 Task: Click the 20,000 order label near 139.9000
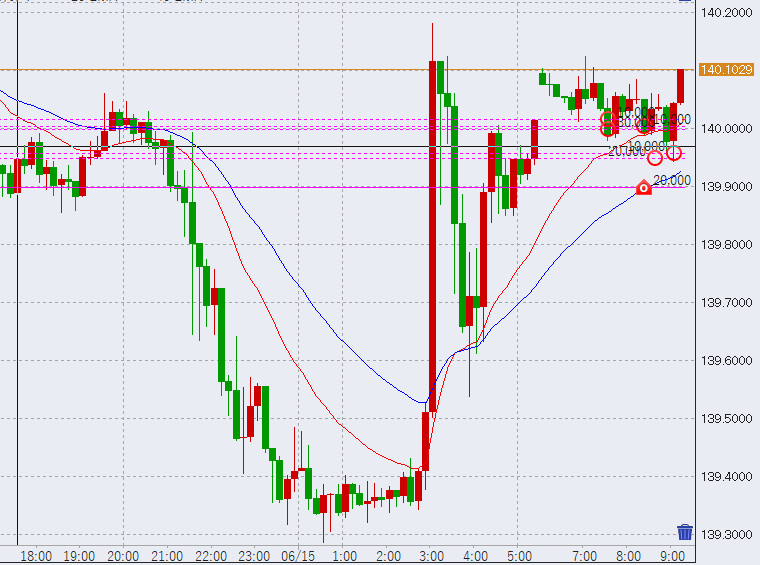(670, 180)
